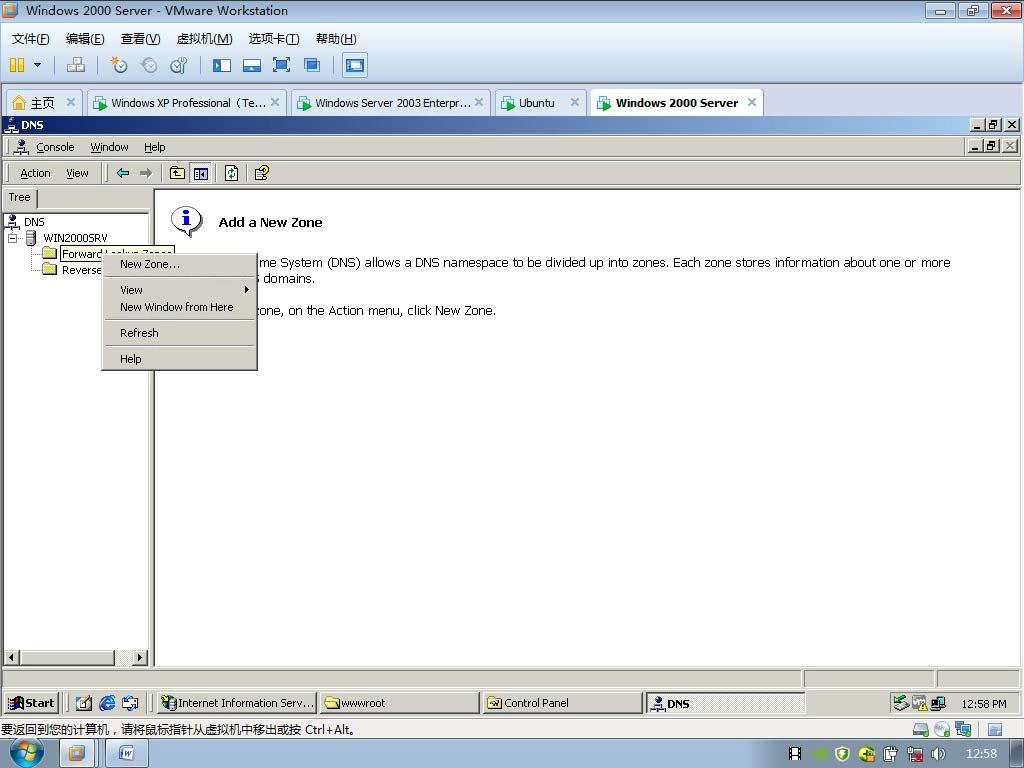
Task: Select the DNS root node in tree
Action: pos(34,222)
